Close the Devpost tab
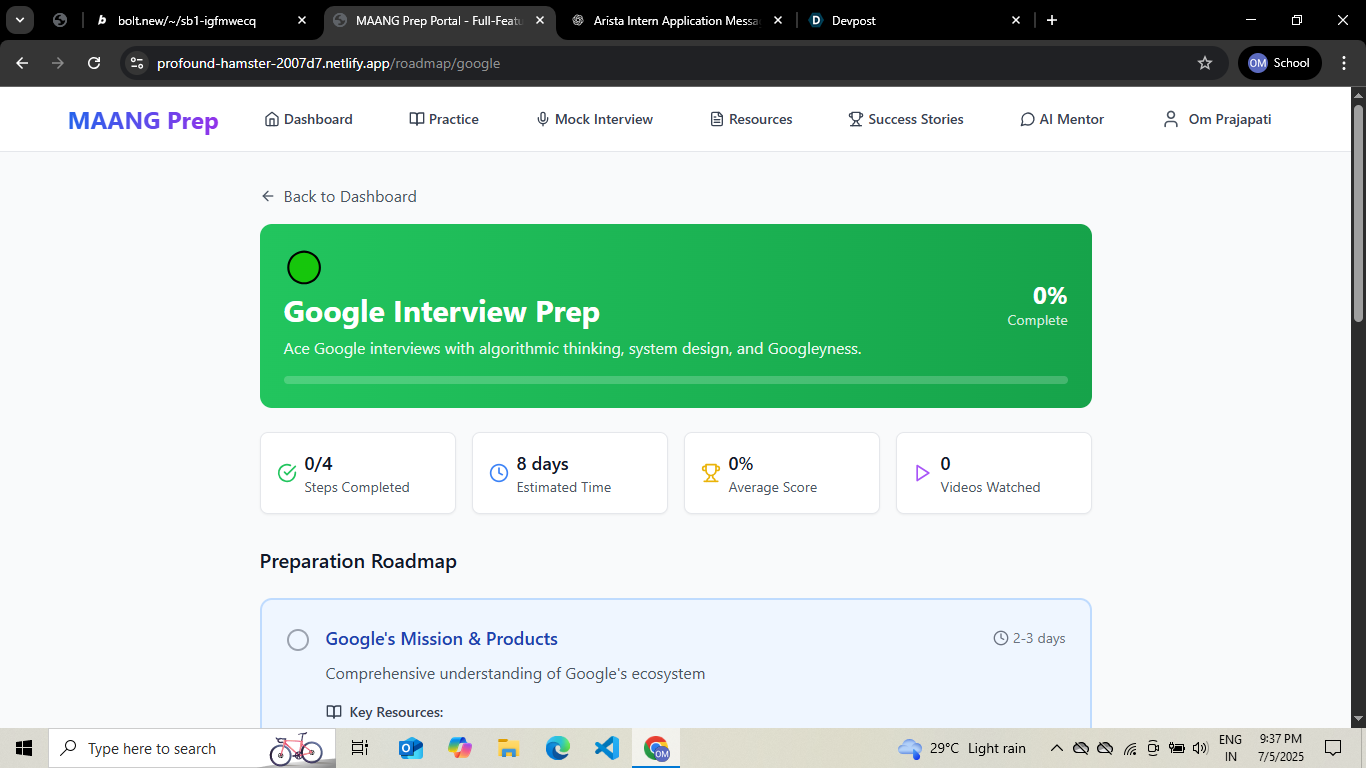 (x=1016, y=20)
